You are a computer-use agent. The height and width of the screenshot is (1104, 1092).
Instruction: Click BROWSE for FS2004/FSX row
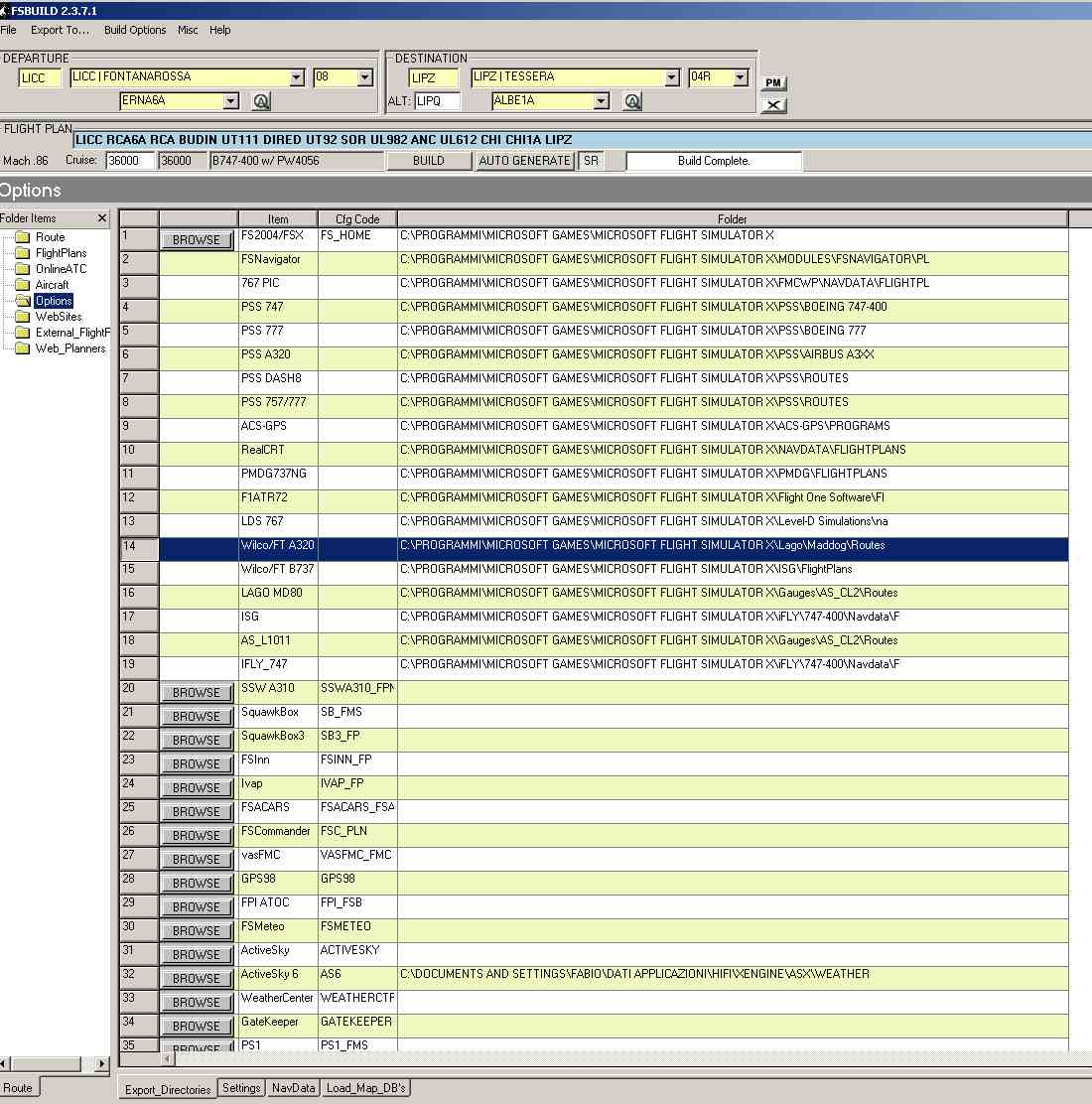coord(197,240)
